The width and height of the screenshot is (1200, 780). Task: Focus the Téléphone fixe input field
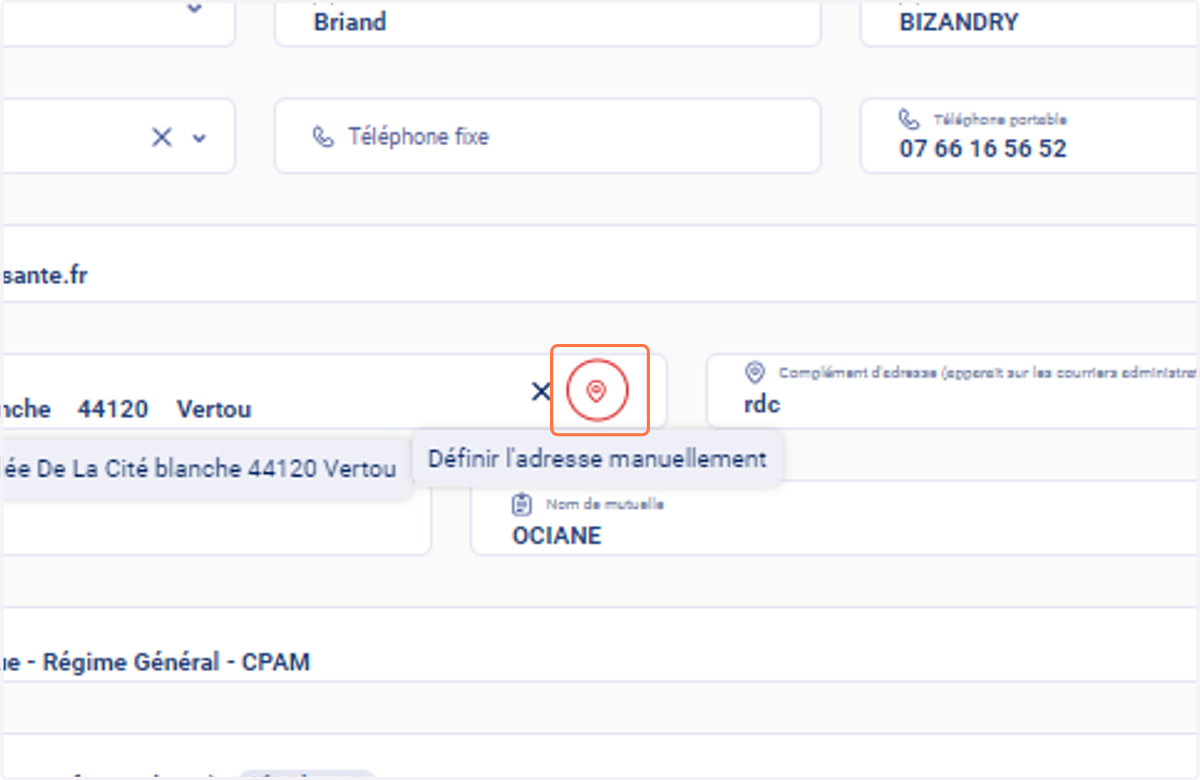548,136
